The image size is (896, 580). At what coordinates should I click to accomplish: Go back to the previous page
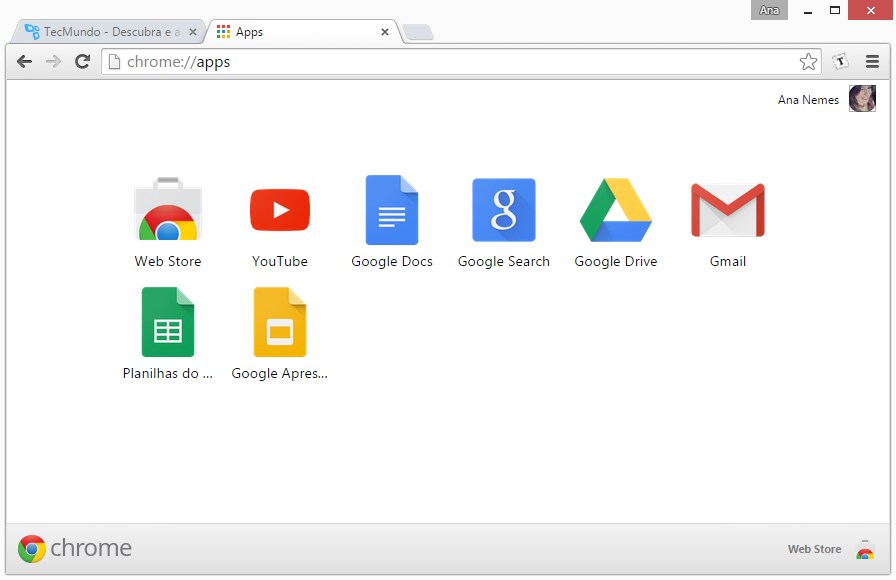[24, 62]
